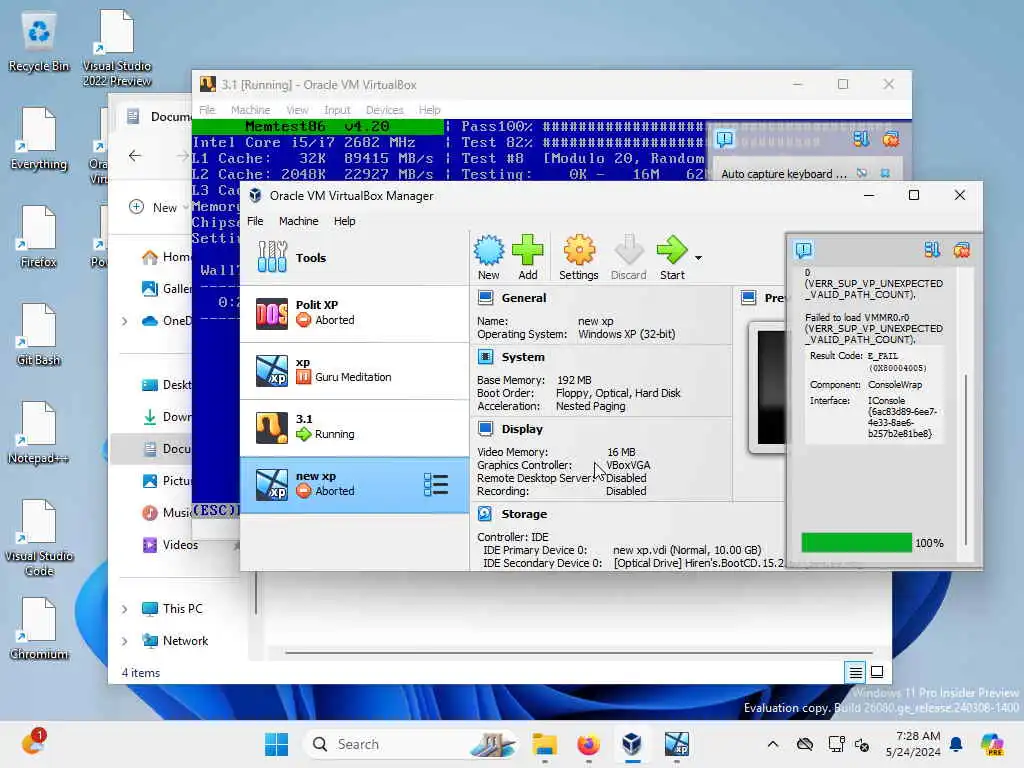Click the Discard toolbar button
The height and width of the screenshot is (768, 1024).
(628, 257)
